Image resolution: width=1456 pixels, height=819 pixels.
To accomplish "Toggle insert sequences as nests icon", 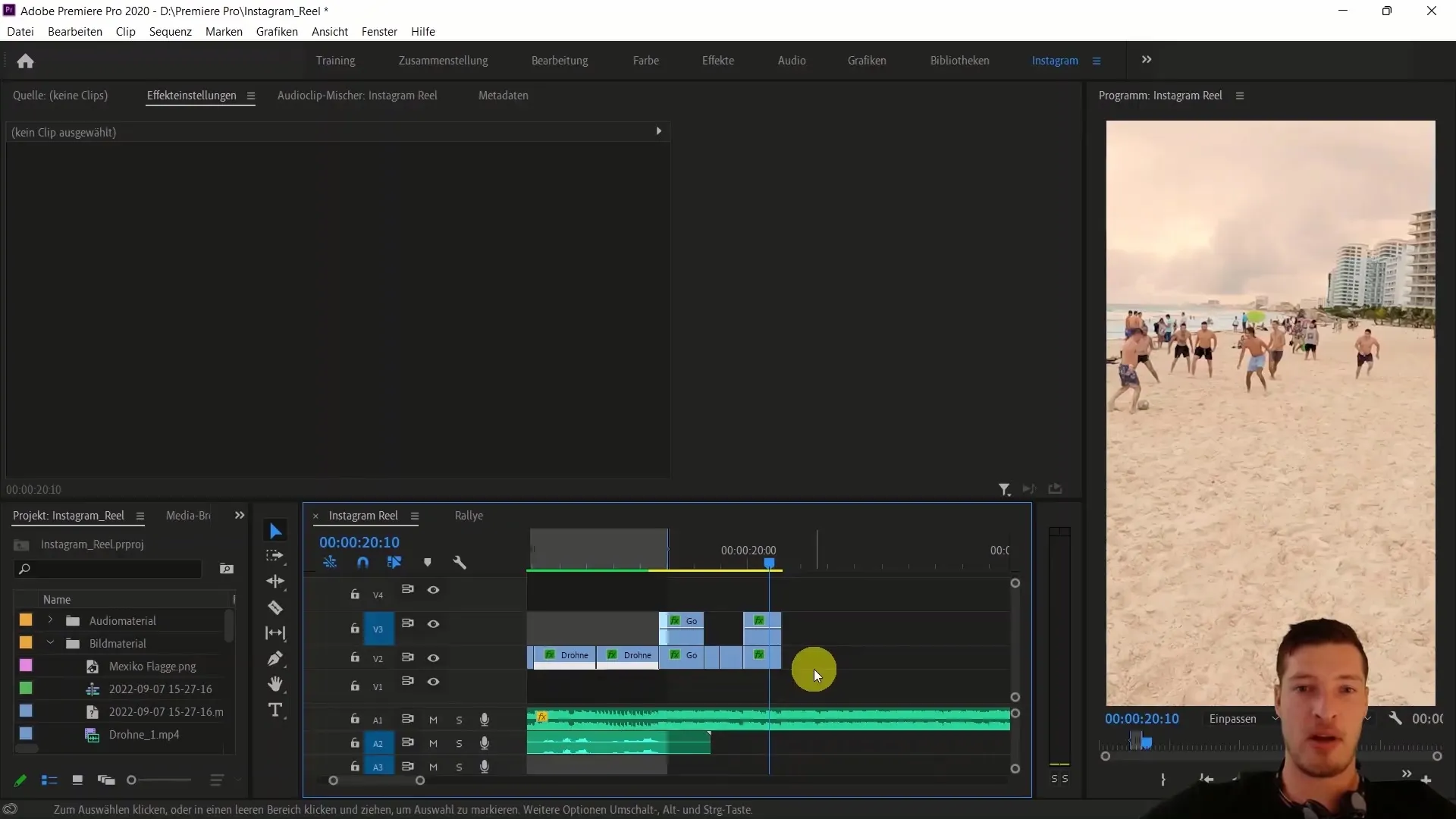I will (330, 563).
